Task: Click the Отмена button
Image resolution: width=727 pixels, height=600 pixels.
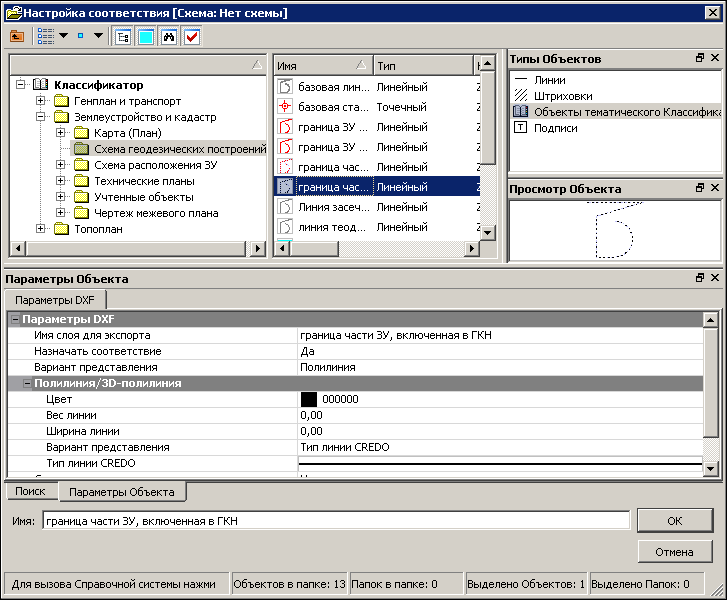Action: point(675,552)
